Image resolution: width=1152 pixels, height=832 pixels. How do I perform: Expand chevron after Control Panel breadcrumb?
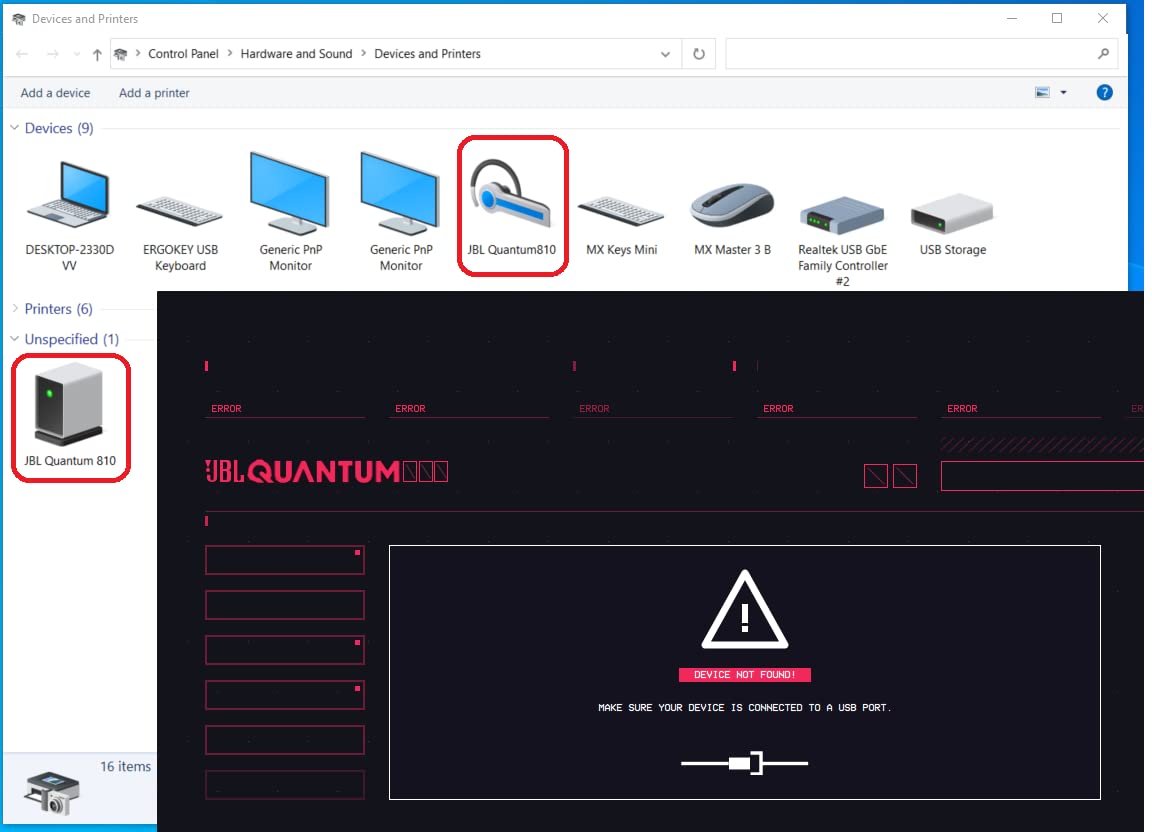point(229,54)
